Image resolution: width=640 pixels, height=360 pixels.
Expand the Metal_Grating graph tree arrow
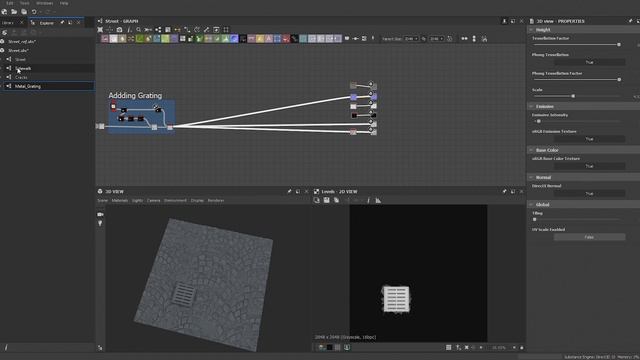pyautogui.click(x=2, y=87)
